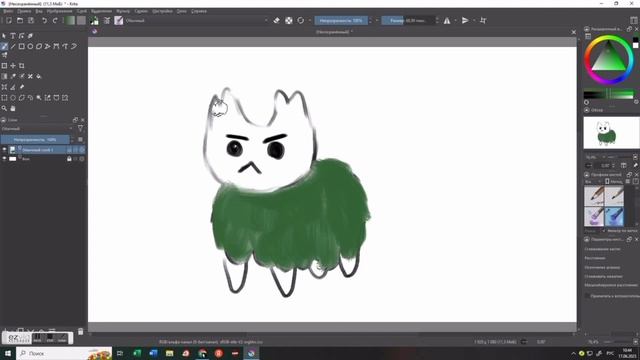Open the brush settings editor icon
The width and height of the screenshot is (640, 360).
107,20
